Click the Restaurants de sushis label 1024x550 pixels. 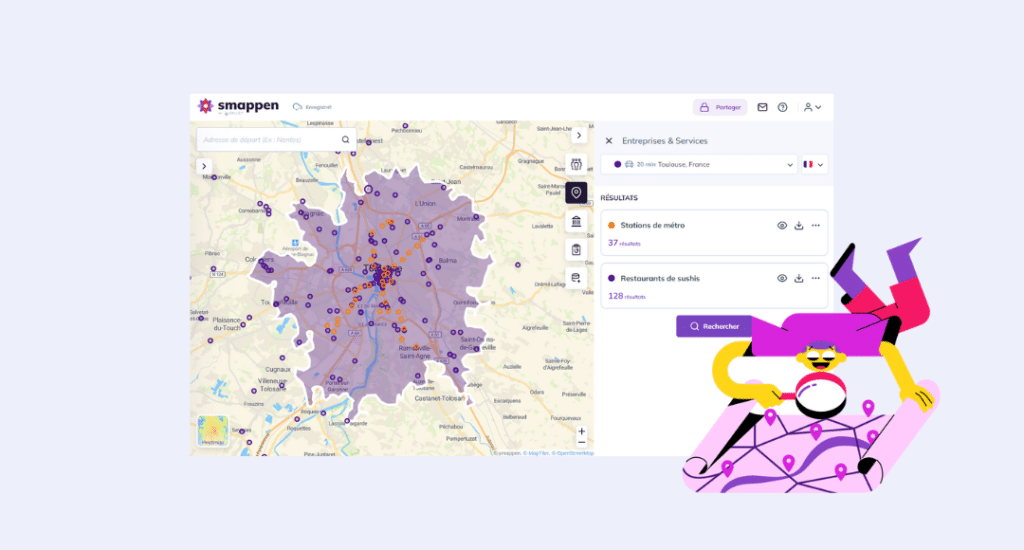pos(660,278)
